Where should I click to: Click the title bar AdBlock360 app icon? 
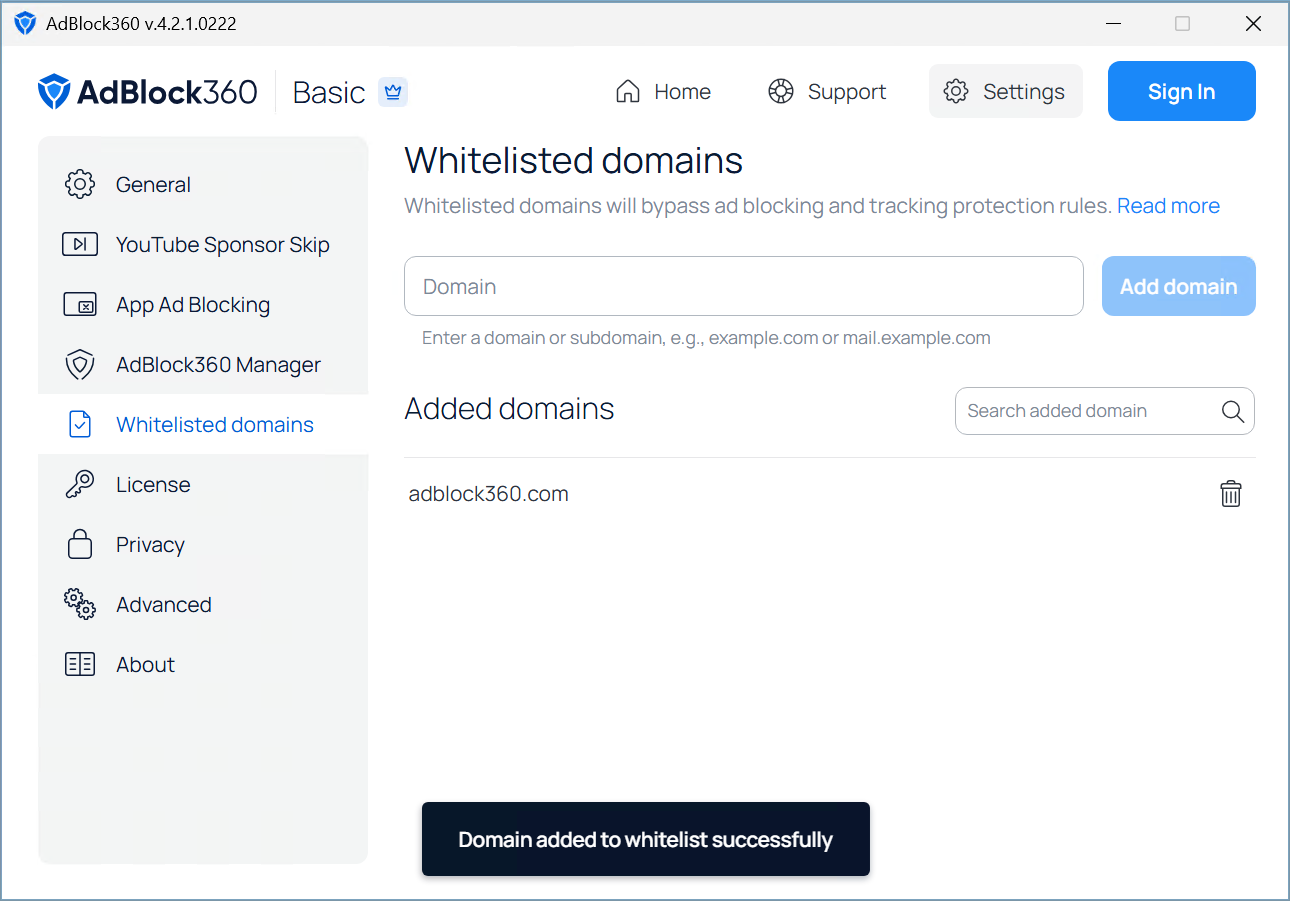[25, 23]
